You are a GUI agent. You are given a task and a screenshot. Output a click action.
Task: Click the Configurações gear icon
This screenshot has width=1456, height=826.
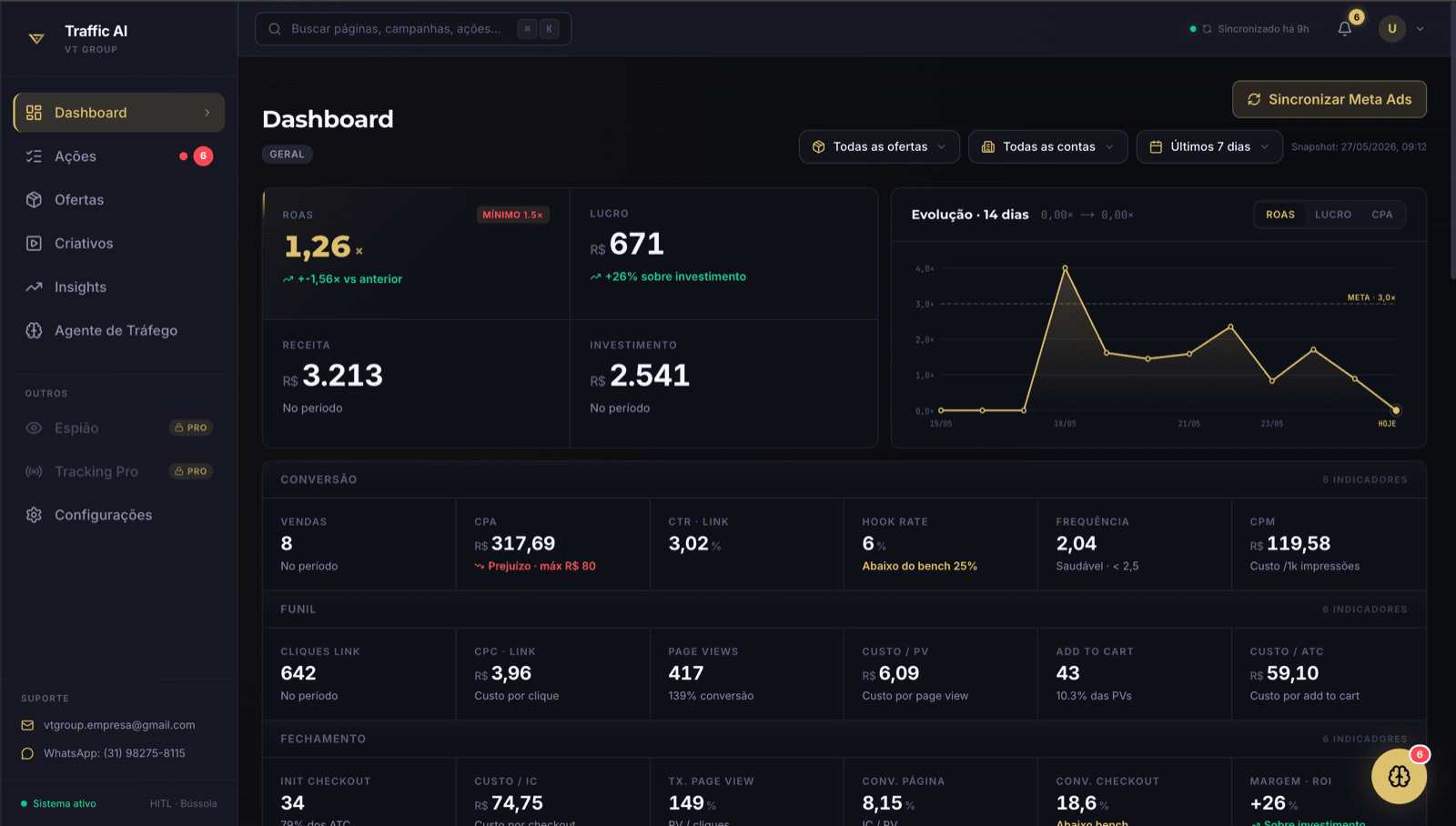pos(34,516)
